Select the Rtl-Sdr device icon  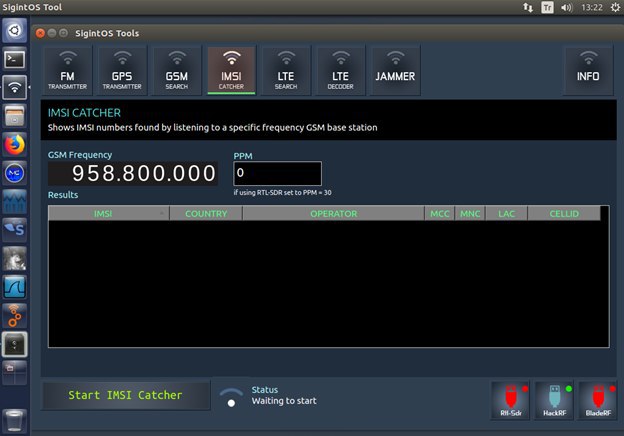pos(511,401)
